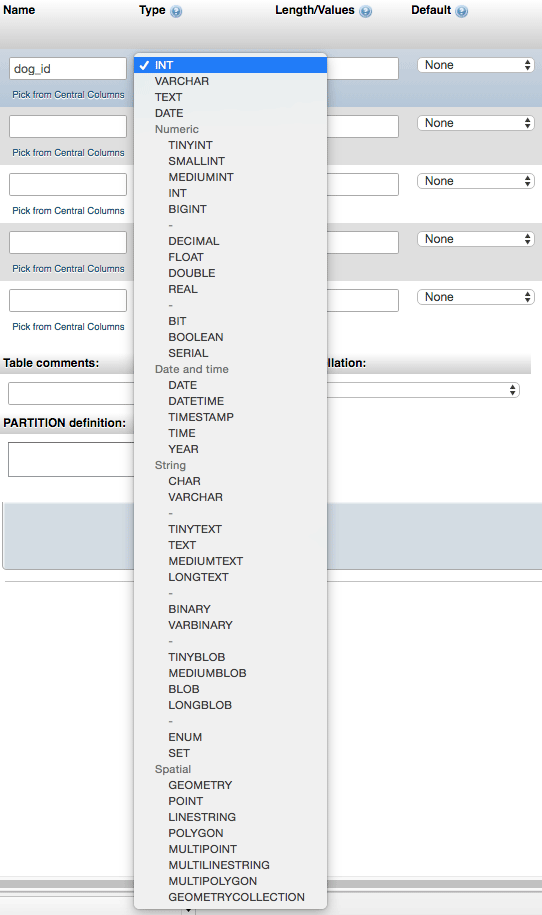Click the dog_id name input field
Image resolution: width=542 pixels, height=915 pixels.
pyautogui.click(x=68, y=69)
